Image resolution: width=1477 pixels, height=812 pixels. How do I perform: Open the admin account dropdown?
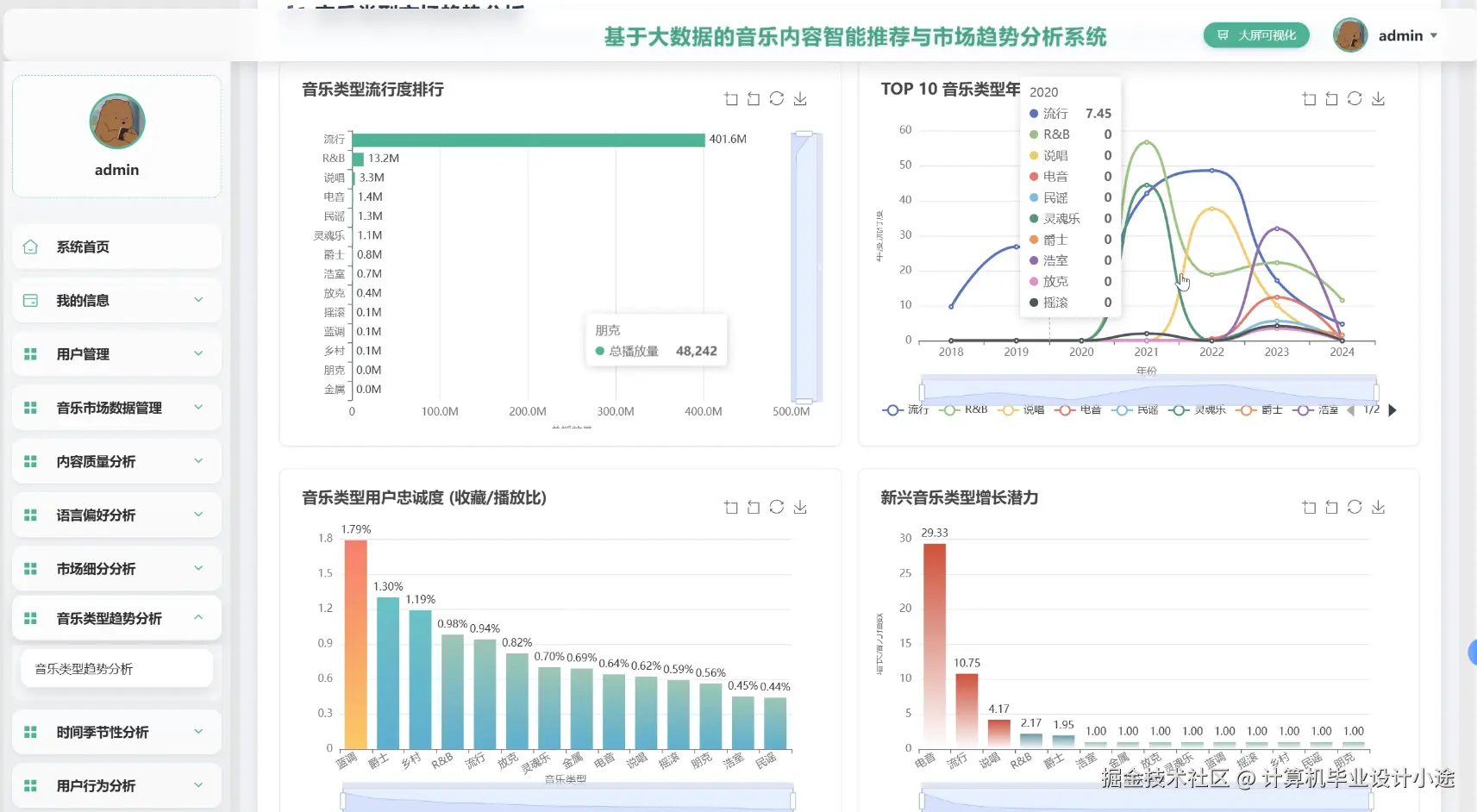[1405, 35]
